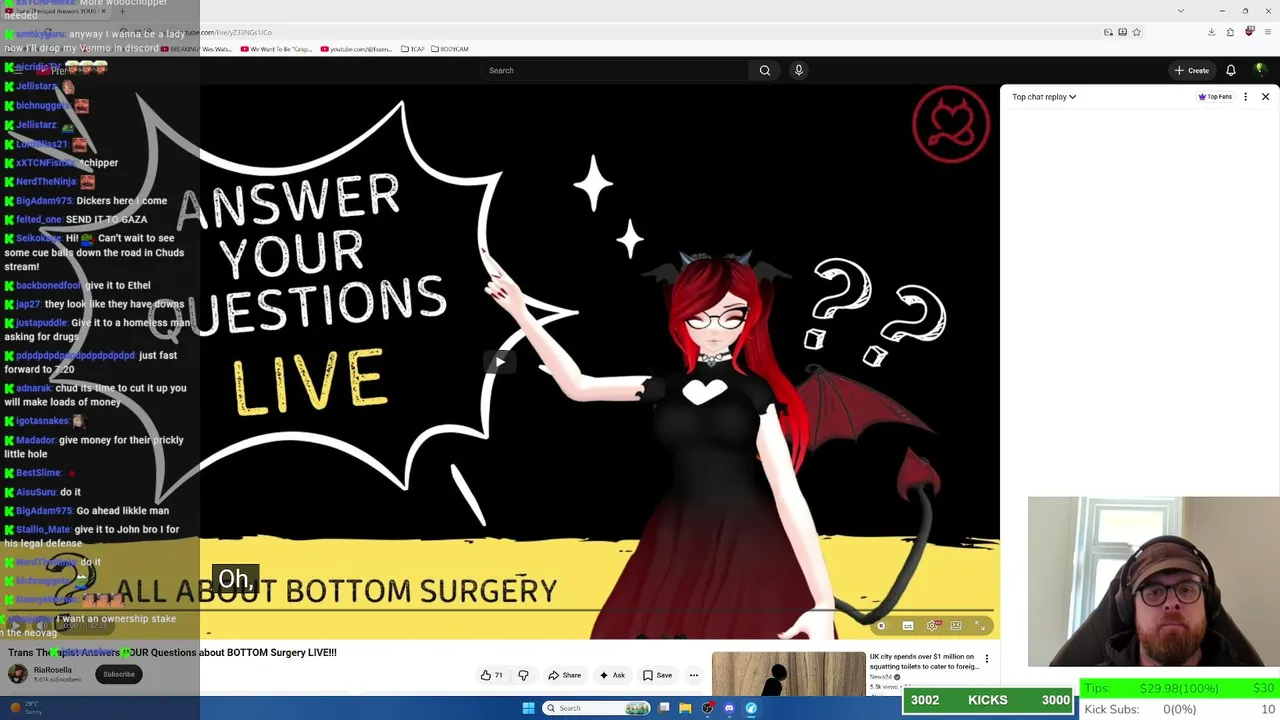This screenshot has width=1280, height=720.
Task: Like the video with 71 likes
Action: (491, 675)
